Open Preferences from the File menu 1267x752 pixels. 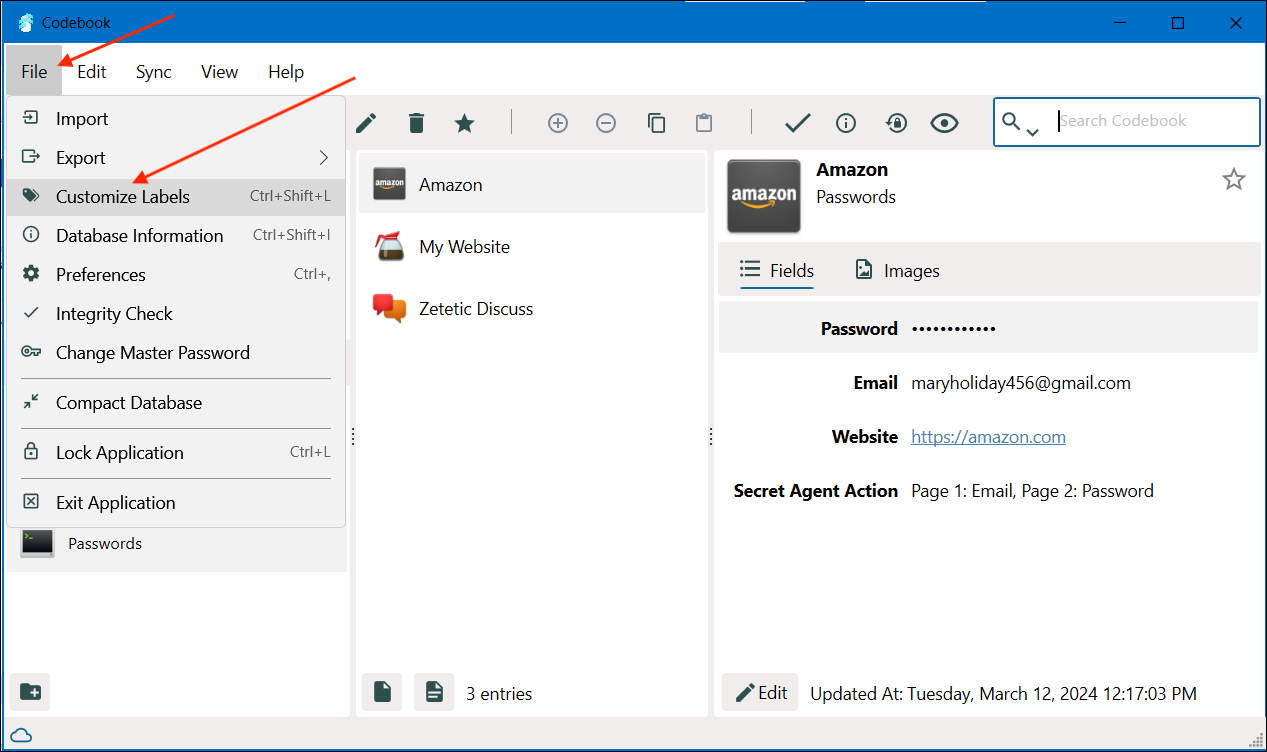pyautogui.click(x=176, y=274)
